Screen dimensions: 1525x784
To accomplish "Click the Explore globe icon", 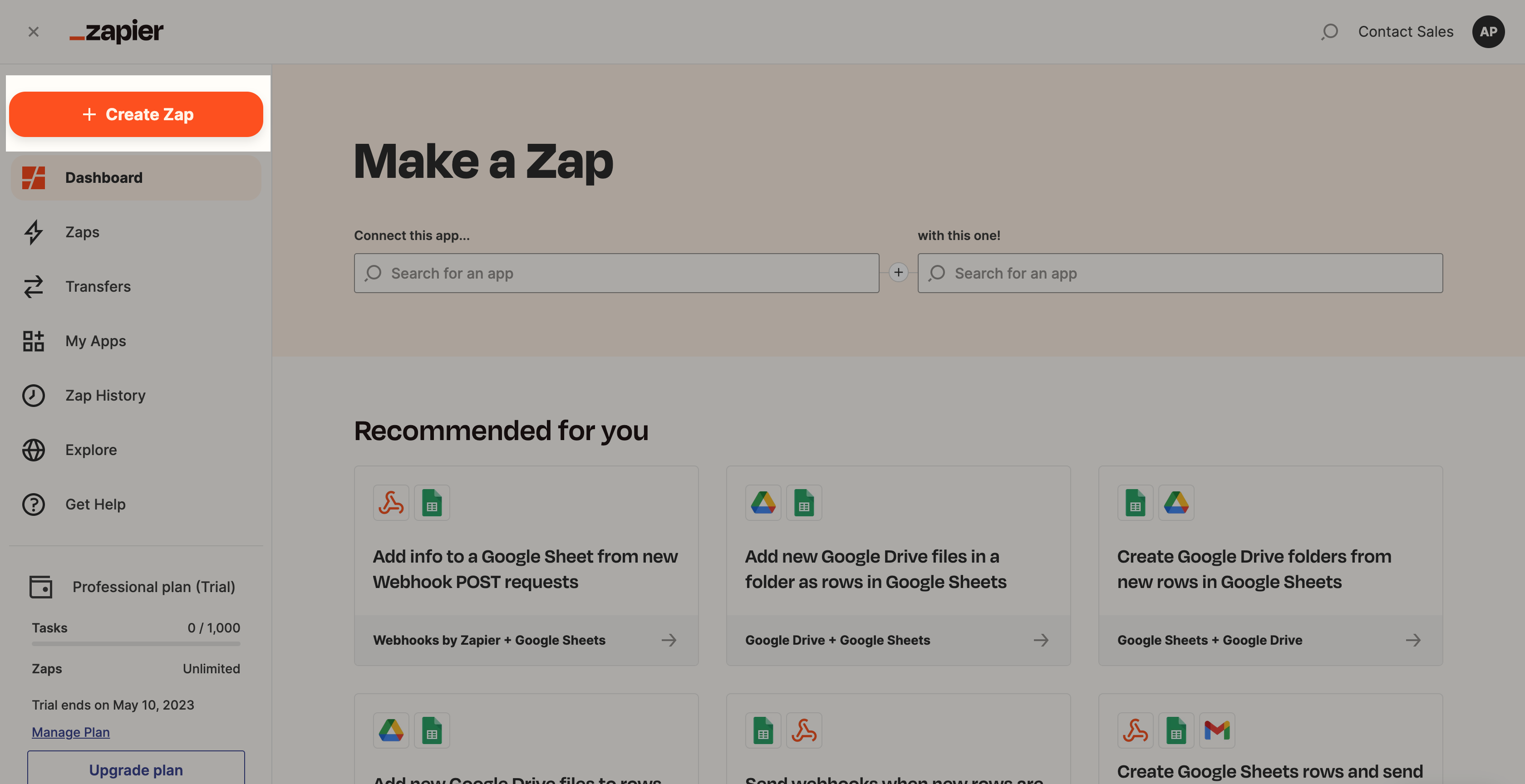I will tap(33, 450).
